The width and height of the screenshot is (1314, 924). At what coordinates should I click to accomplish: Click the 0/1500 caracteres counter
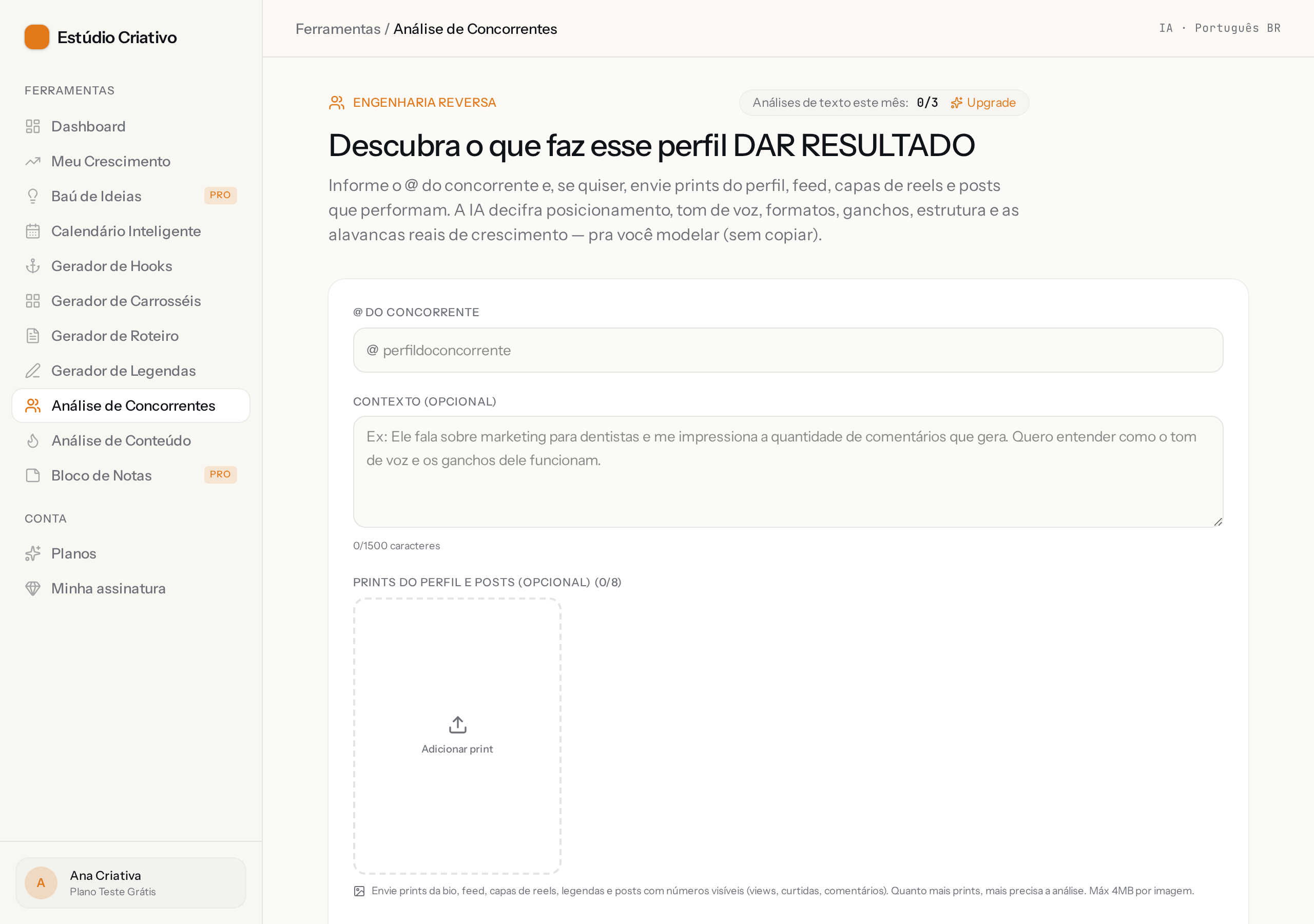397,546
